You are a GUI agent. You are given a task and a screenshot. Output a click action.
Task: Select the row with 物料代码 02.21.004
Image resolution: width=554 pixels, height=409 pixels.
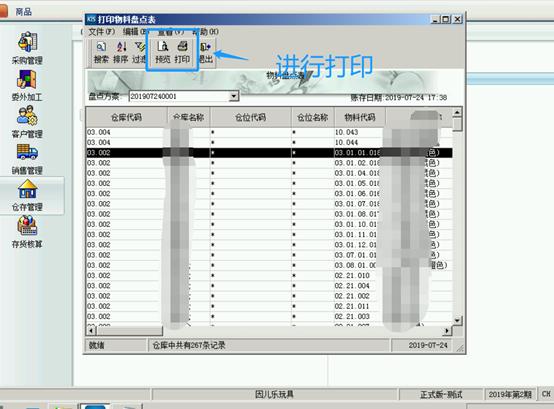point(269,286)
